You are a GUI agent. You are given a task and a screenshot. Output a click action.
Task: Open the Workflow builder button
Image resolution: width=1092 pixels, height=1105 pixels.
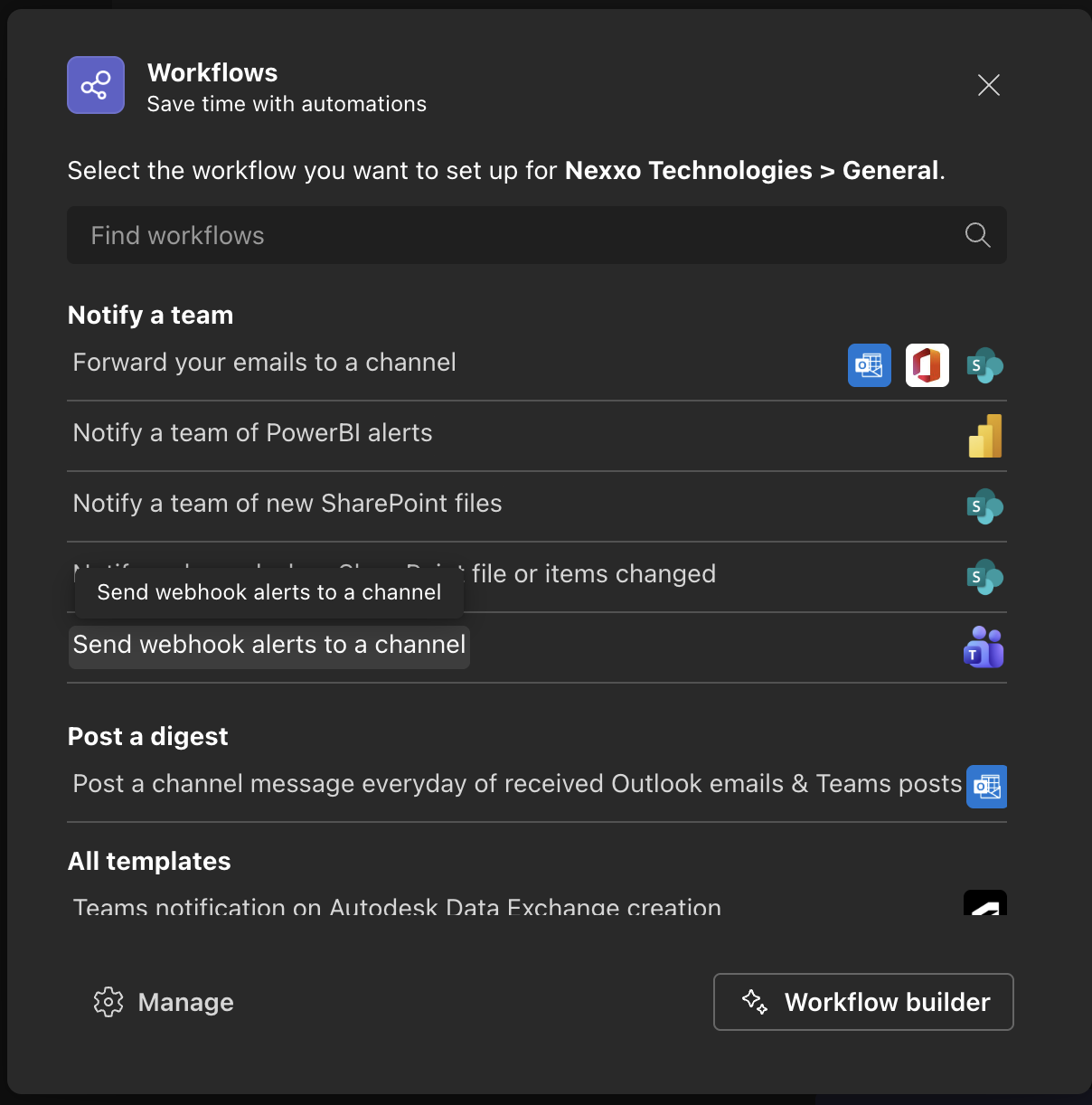coord(863,1002)
